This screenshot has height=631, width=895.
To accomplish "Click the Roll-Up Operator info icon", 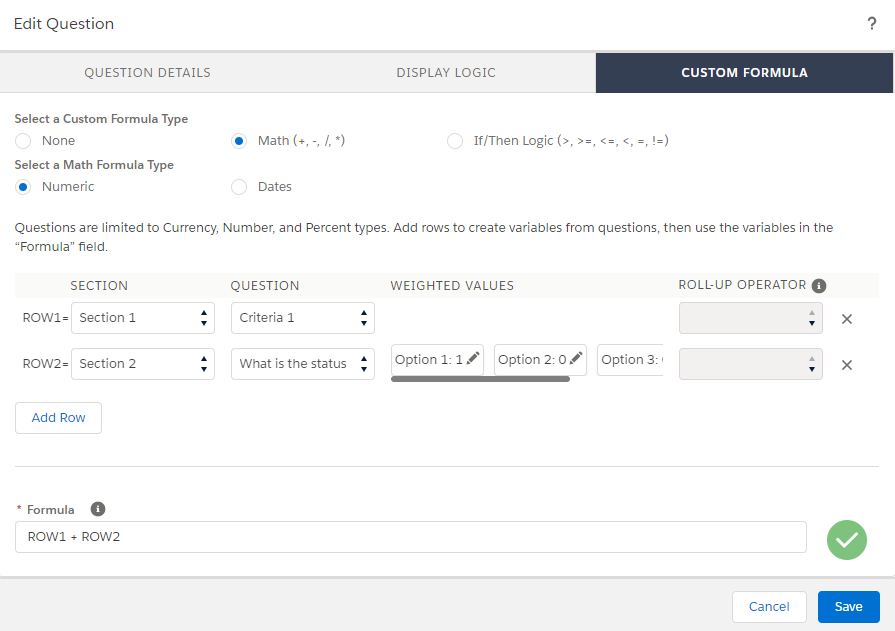I will point(819,286).
